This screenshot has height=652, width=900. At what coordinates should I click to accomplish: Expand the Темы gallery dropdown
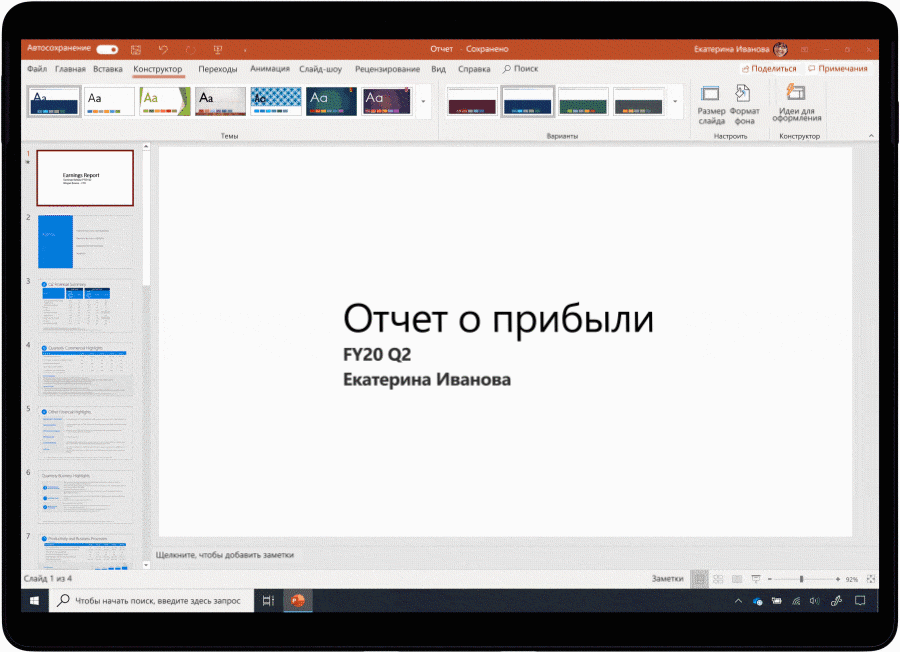click(x=424, y=101)
